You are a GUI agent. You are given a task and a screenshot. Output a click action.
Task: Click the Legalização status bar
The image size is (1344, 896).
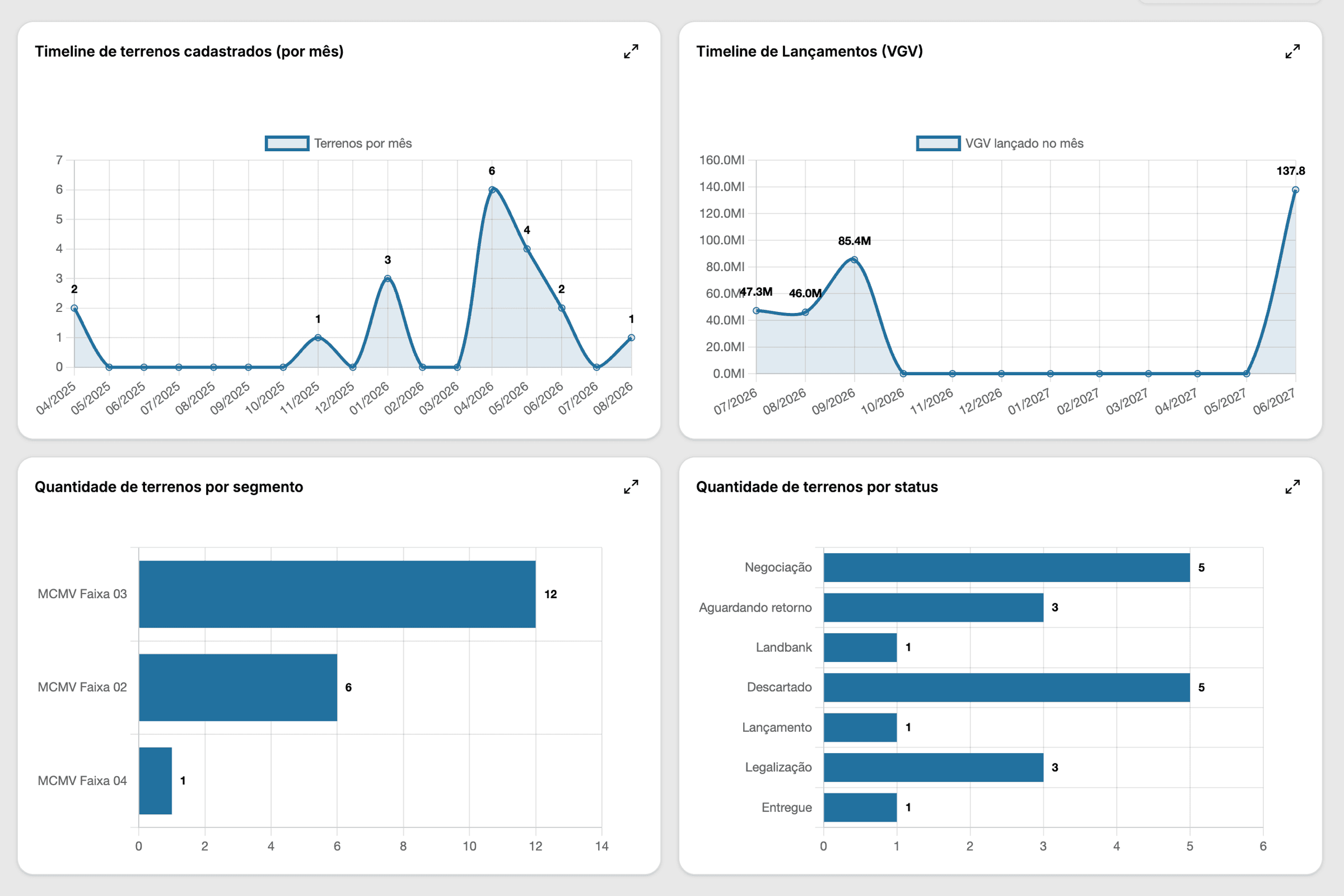(934, 767)
